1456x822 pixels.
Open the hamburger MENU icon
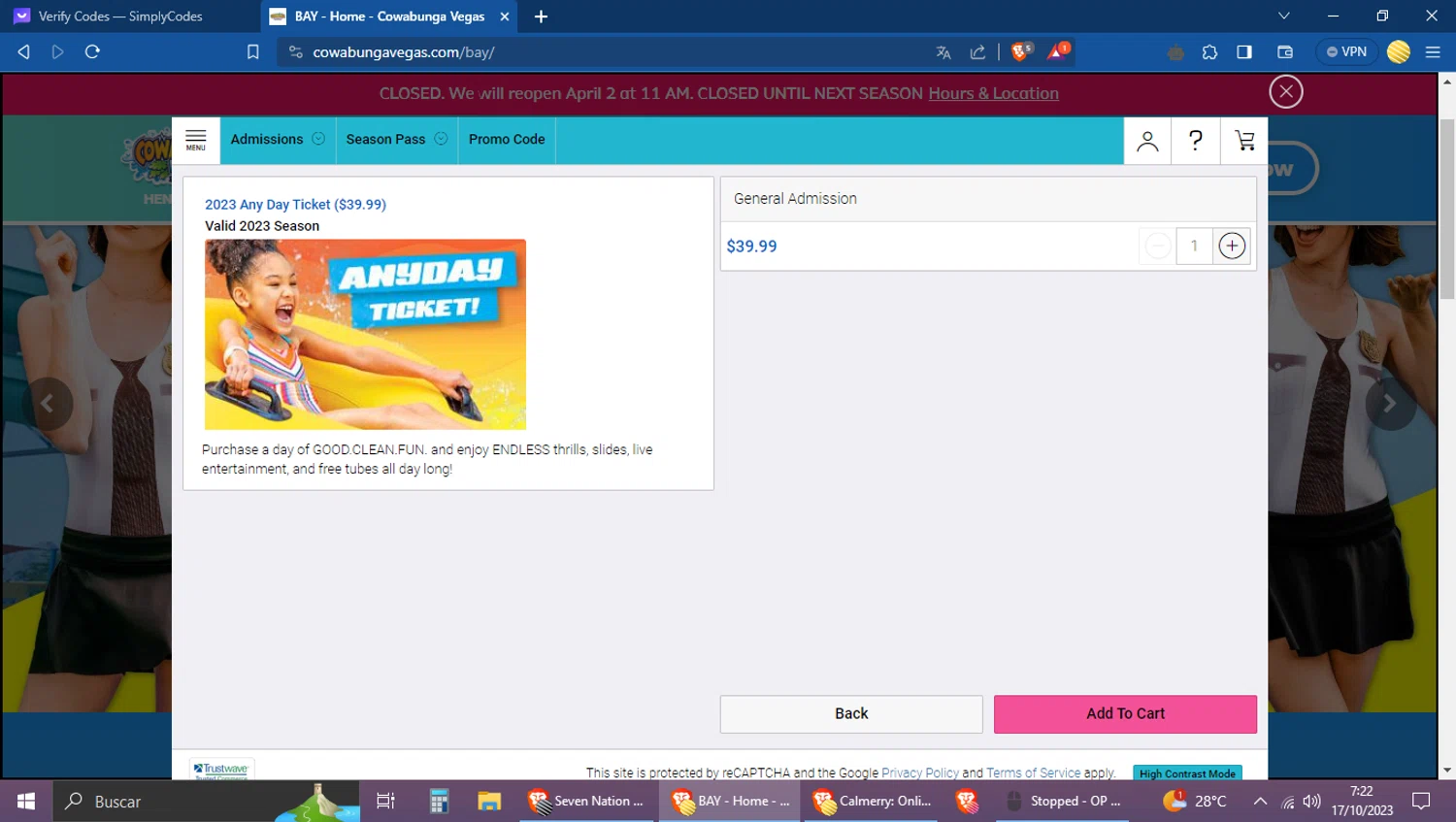(x=195, y=140)
